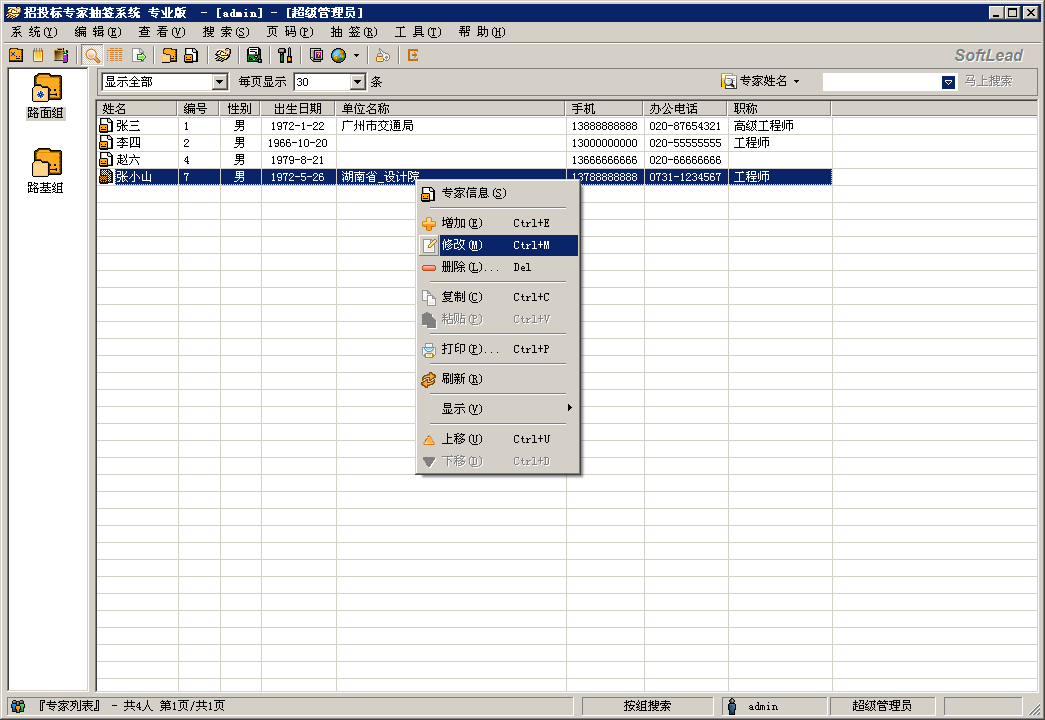This screenshot has width=1045, height=720.
Task: Click the 高级工程师 cell
Action: coord(780,125)
